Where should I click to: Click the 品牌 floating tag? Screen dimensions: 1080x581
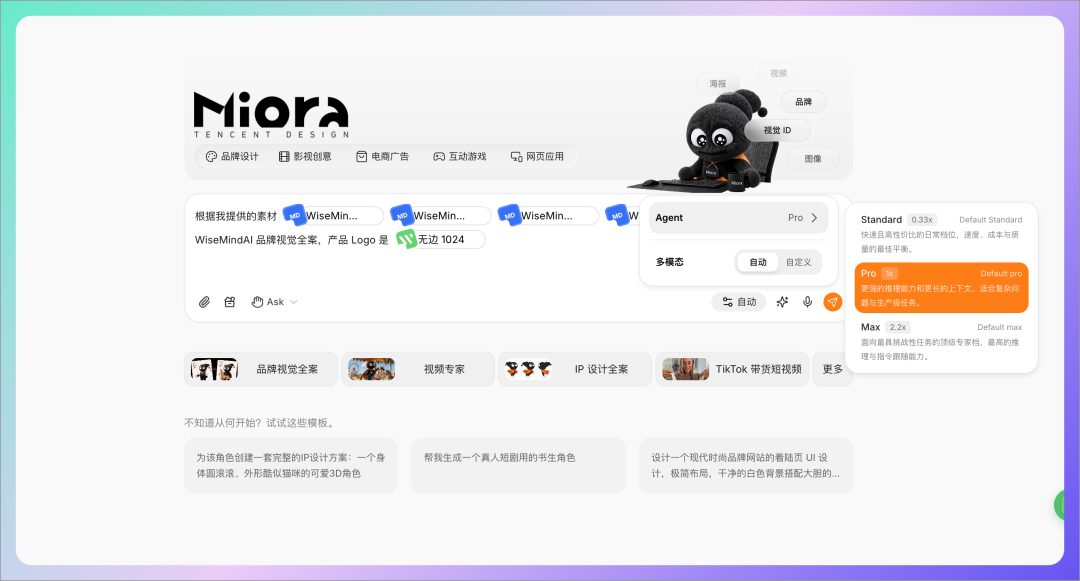[804, 102]
